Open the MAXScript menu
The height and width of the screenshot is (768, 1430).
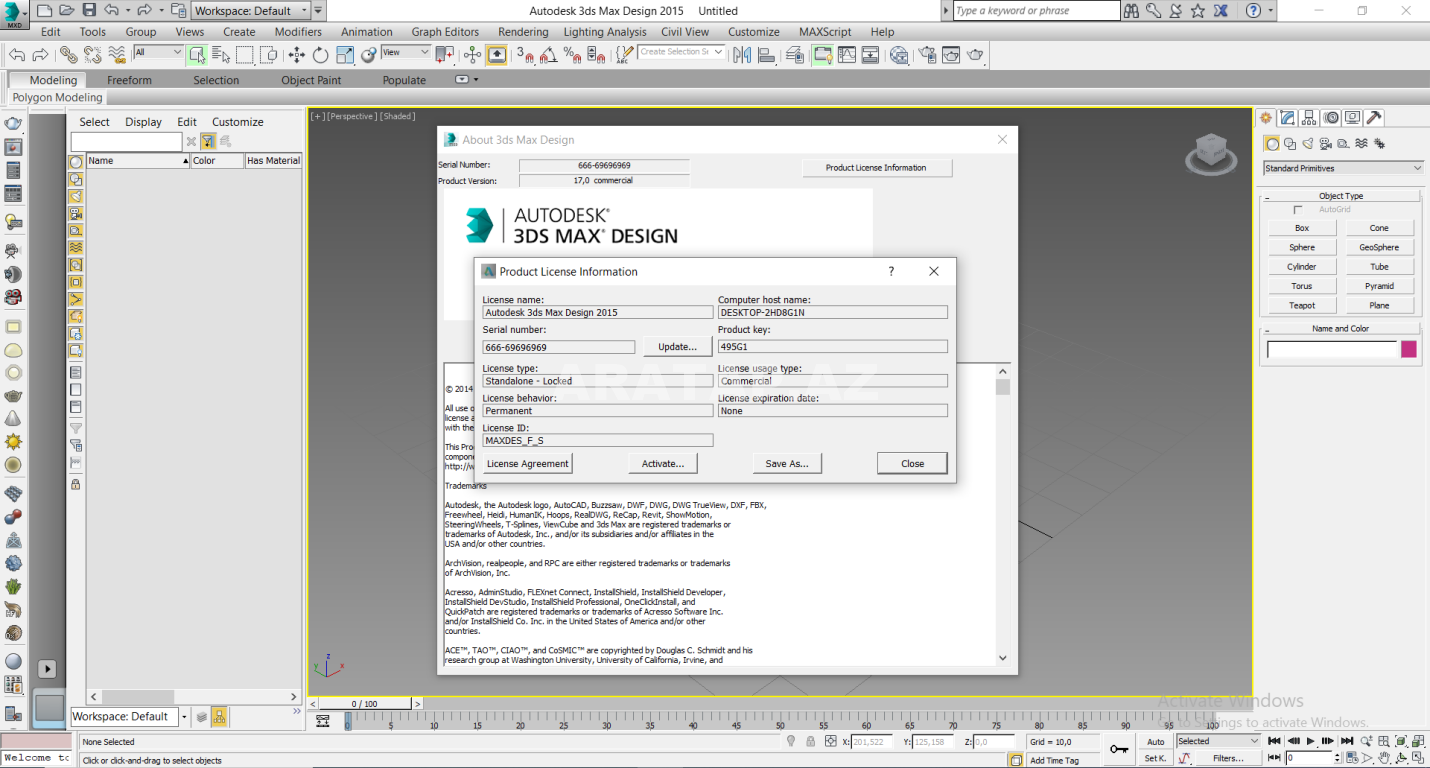pos(824,32)
